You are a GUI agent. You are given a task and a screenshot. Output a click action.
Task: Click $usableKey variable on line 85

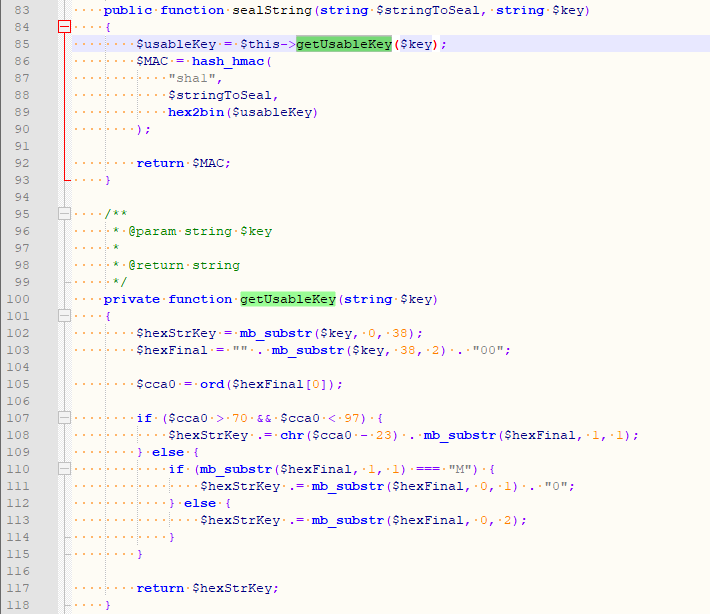[x=176, y=44]
